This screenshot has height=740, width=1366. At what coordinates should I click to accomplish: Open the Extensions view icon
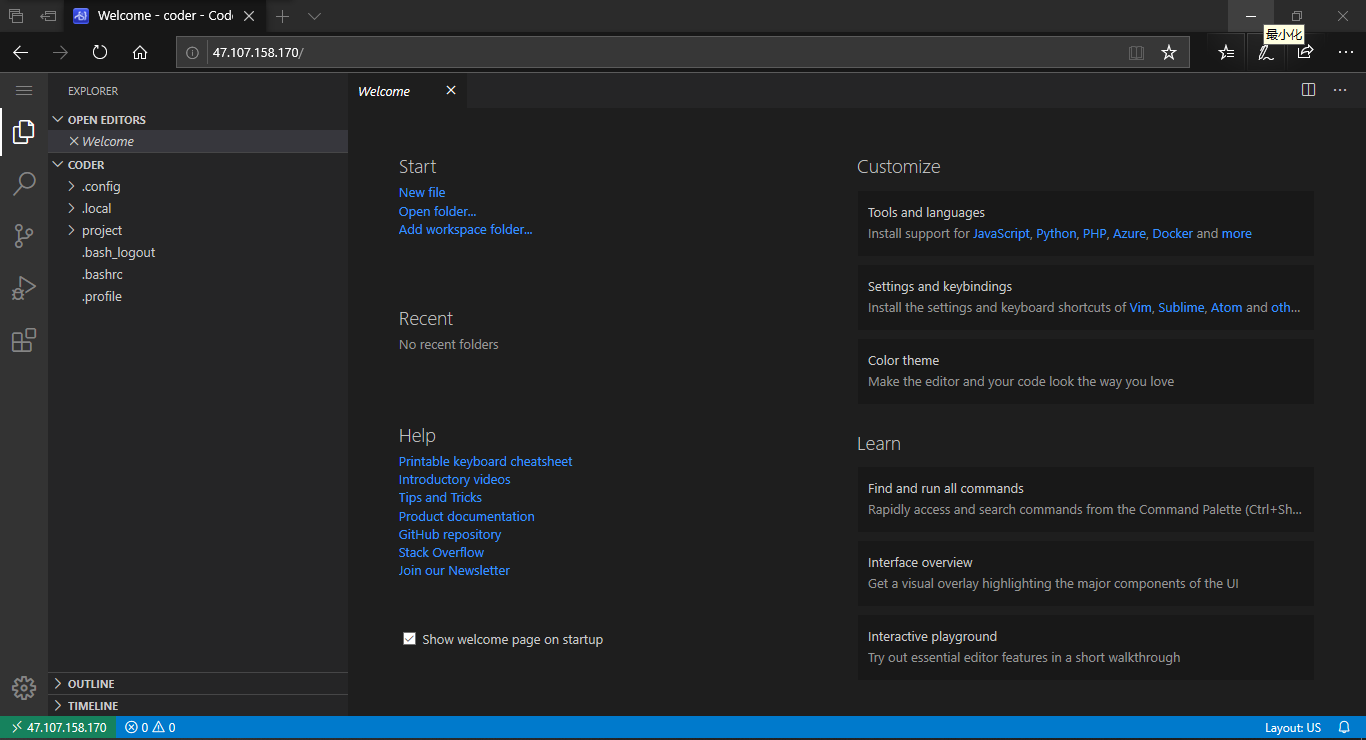coord(24,340)
